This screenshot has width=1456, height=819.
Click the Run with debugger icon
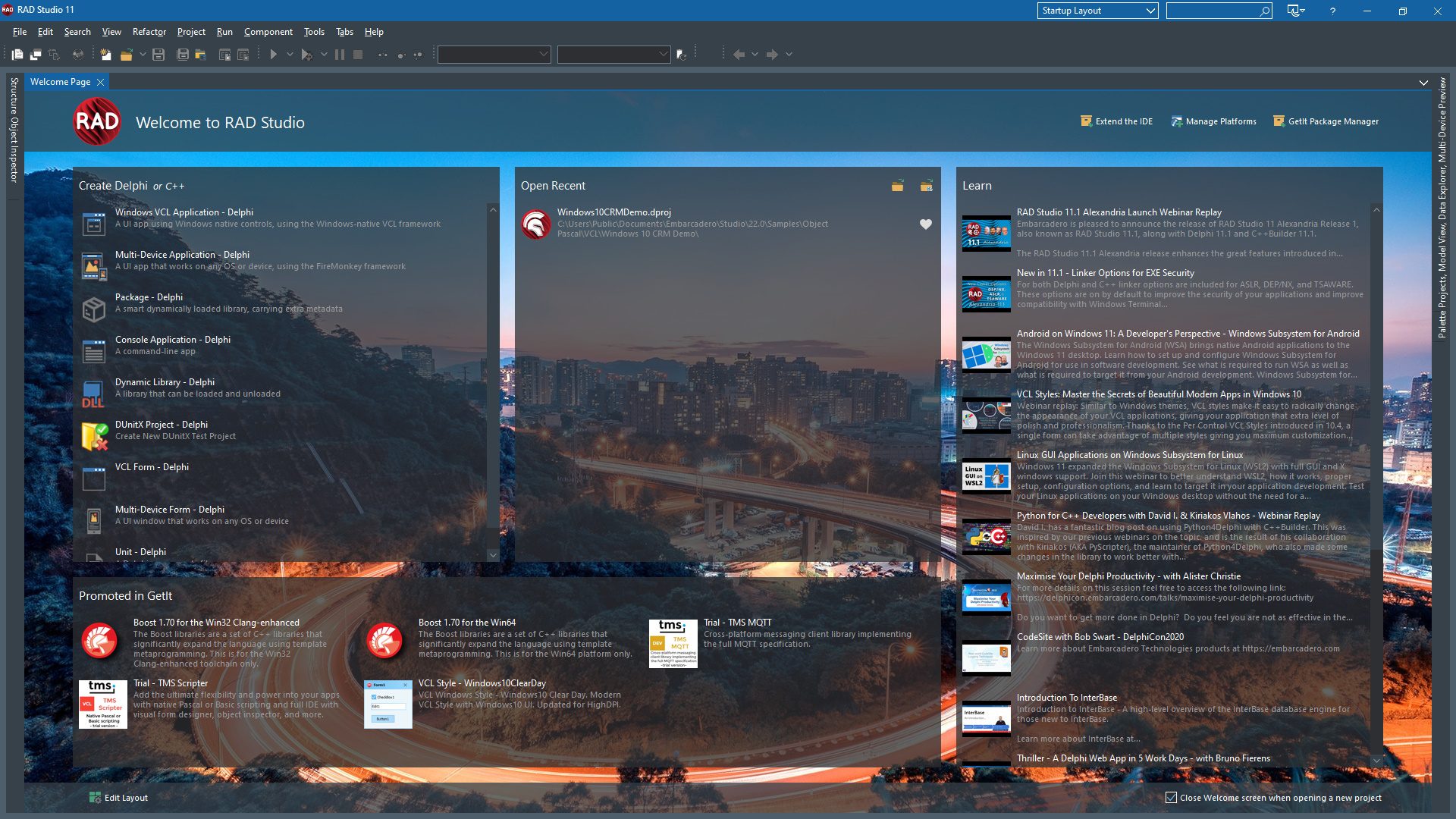[x=306, y=55]
